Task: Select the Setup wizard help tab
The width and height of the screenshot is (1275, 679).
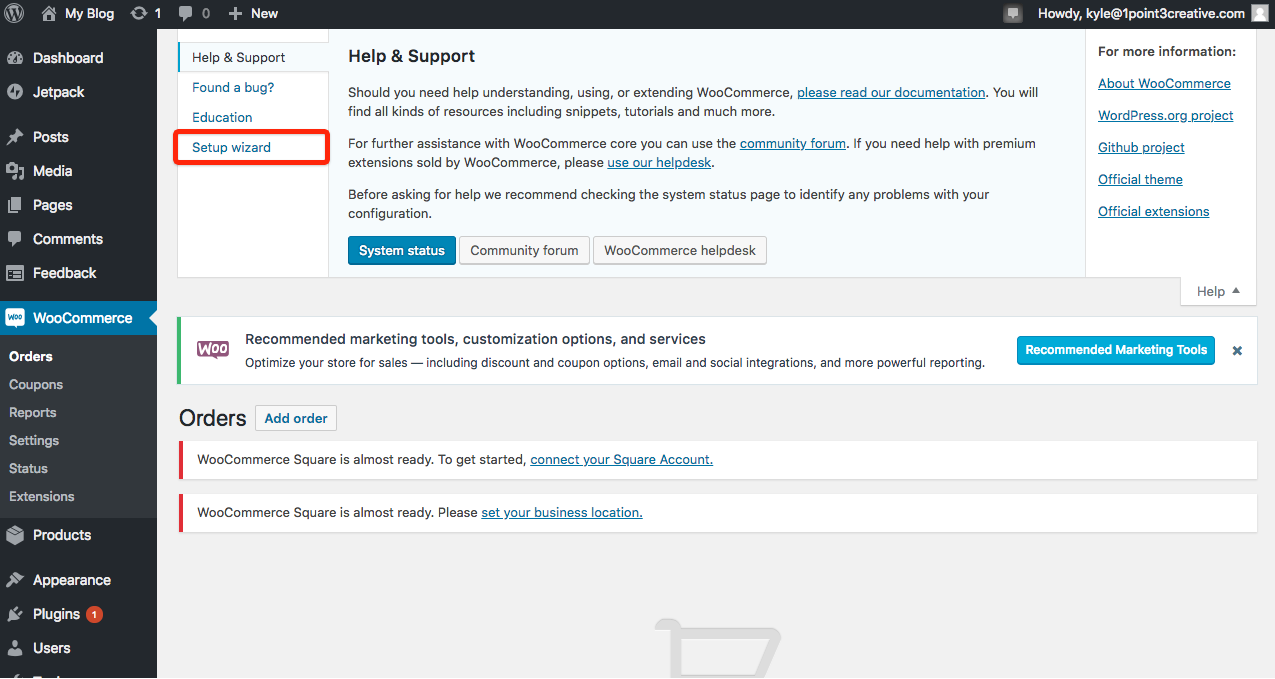Action: click(x=231, y=147)
